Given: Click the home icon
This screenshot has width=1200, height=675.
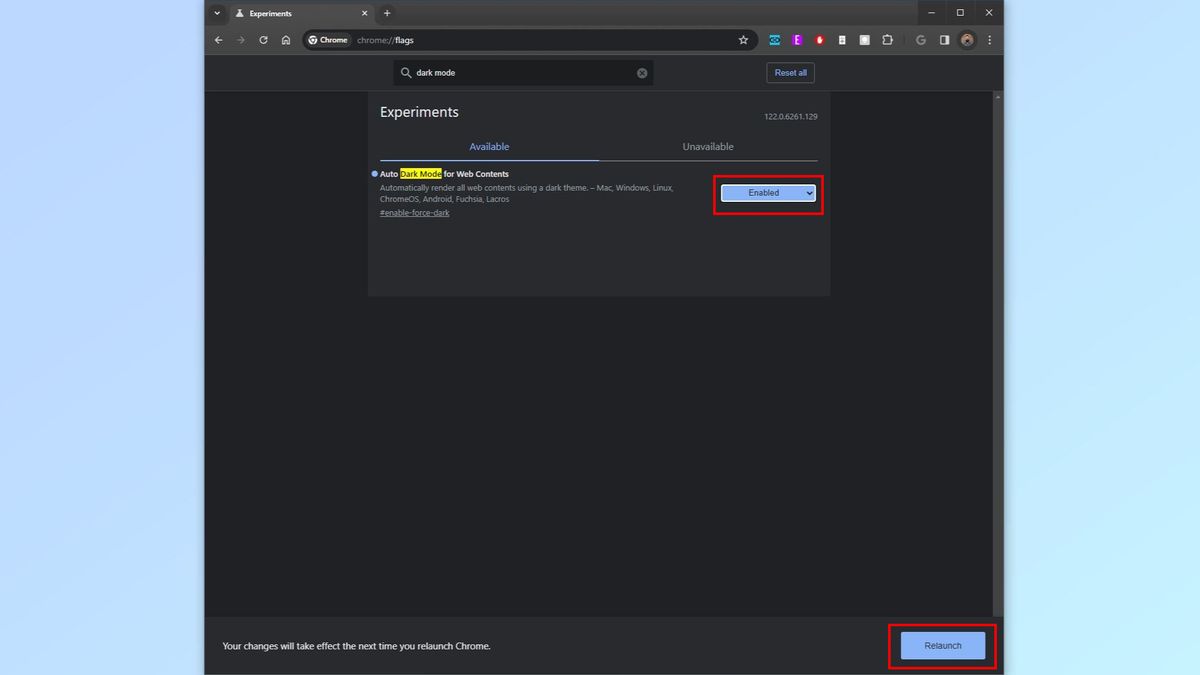Looking at the screenshot, I should coord(286,40).
